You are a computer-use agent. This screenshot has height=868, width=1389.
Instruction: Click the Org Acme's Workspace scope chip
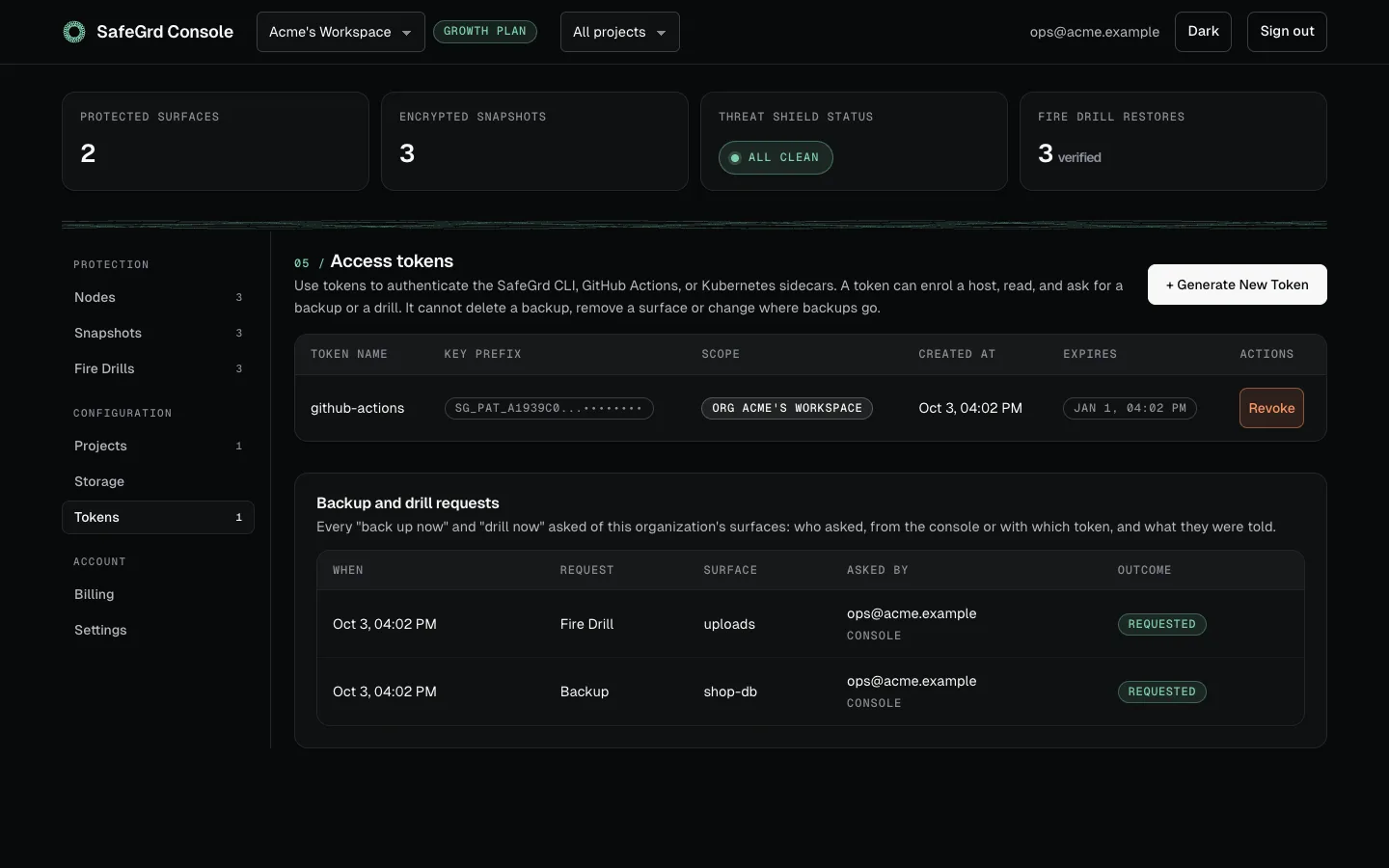787,408
